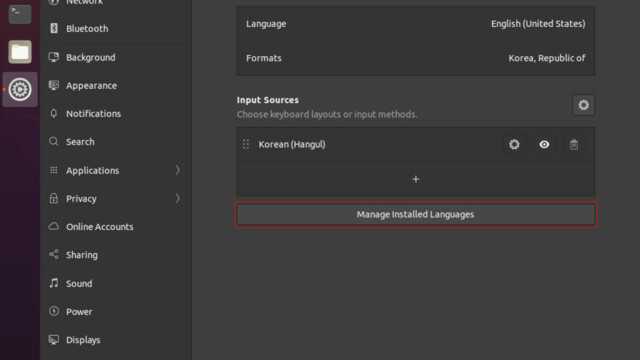Go to Appearance settings
Image resolution: width=640 pixels, height=360 pixels.
pyautogui.click(x=116, y=86)
